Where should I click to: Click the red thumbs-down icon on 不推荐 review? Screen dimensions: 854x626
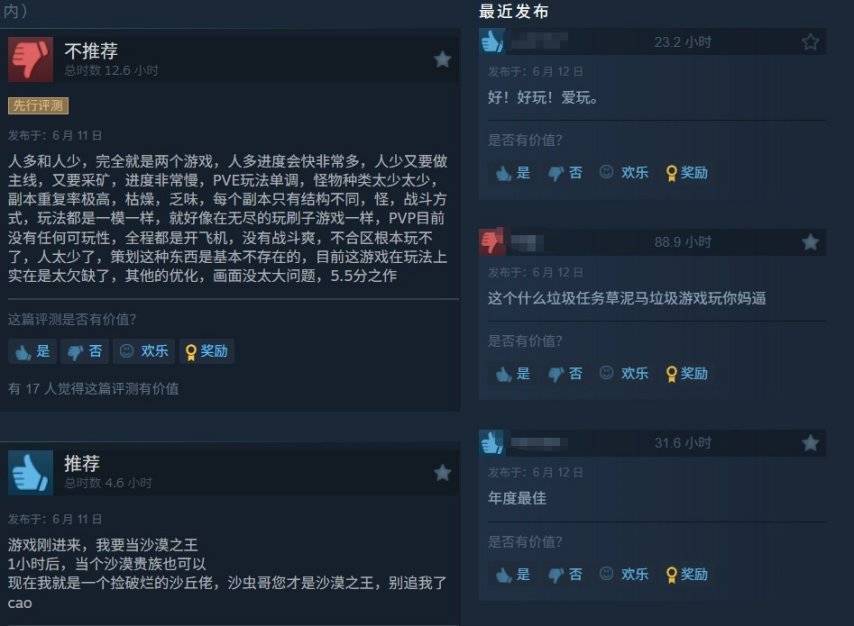coord(30,59)
